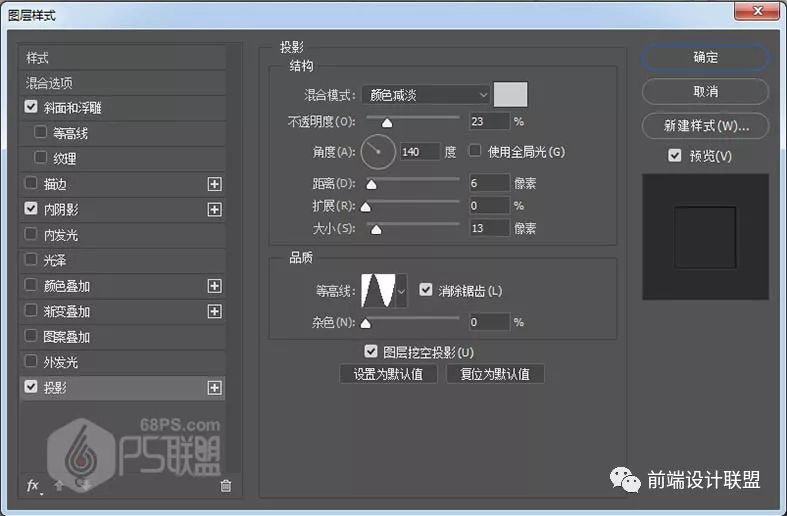787x516 pixels.
Task: Click the 扩展 slider handle
Action: pos(366,206)
